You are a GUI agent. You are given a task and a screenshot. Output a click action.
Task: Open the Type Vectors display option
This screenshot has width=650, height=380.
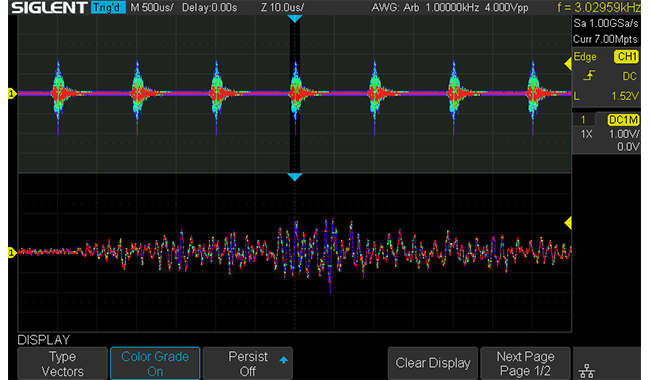click(x=63, y=363)
